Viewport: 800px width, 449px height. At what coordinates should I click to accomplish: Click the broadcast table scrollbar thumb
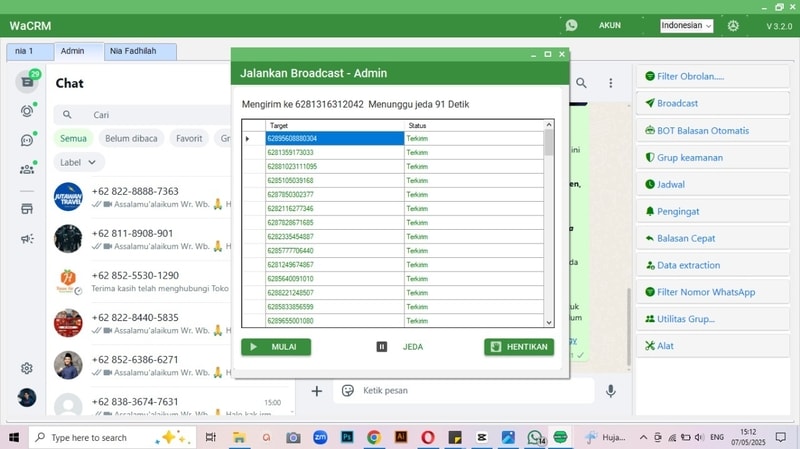click(x=549, y=142)
